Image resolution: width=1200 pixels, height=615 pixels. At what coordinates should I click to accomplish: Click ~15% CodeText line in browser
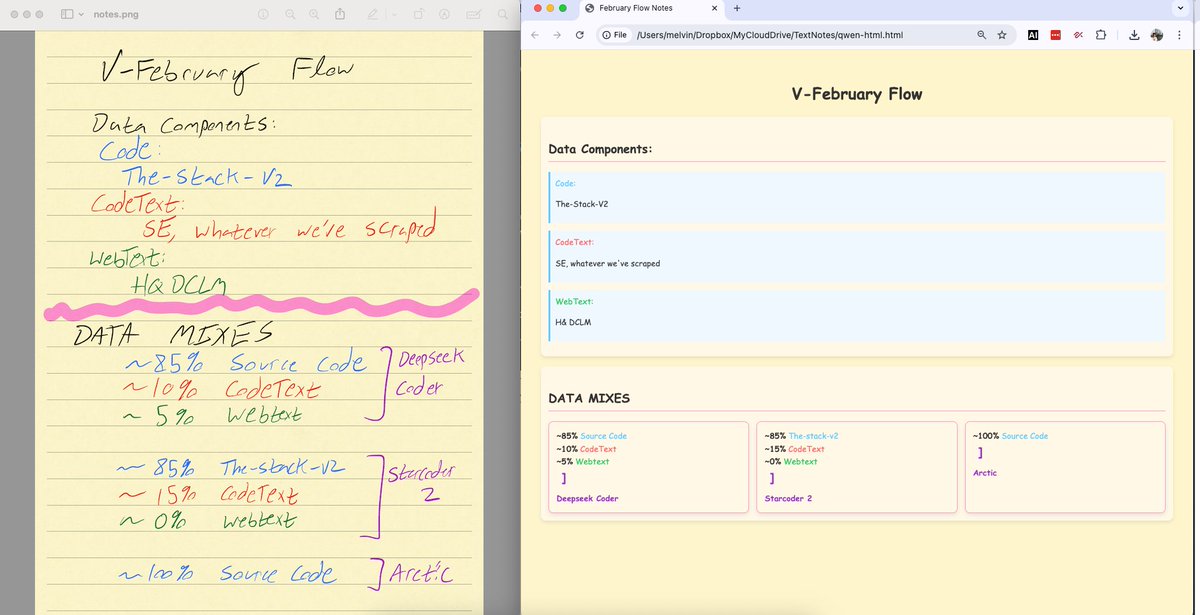(x=794, y=449)
